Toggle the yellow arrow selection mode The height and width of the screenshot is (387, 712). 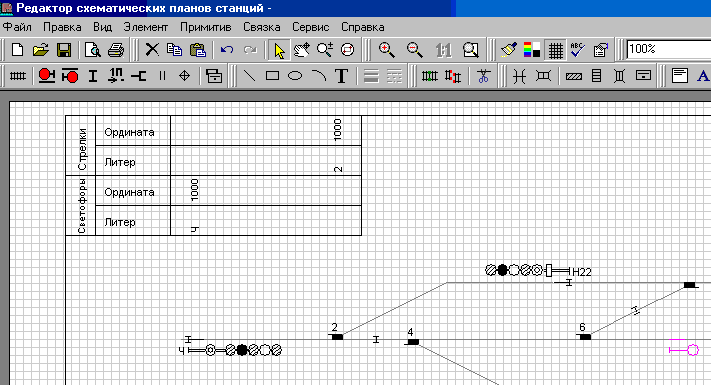tap(279, 50)
